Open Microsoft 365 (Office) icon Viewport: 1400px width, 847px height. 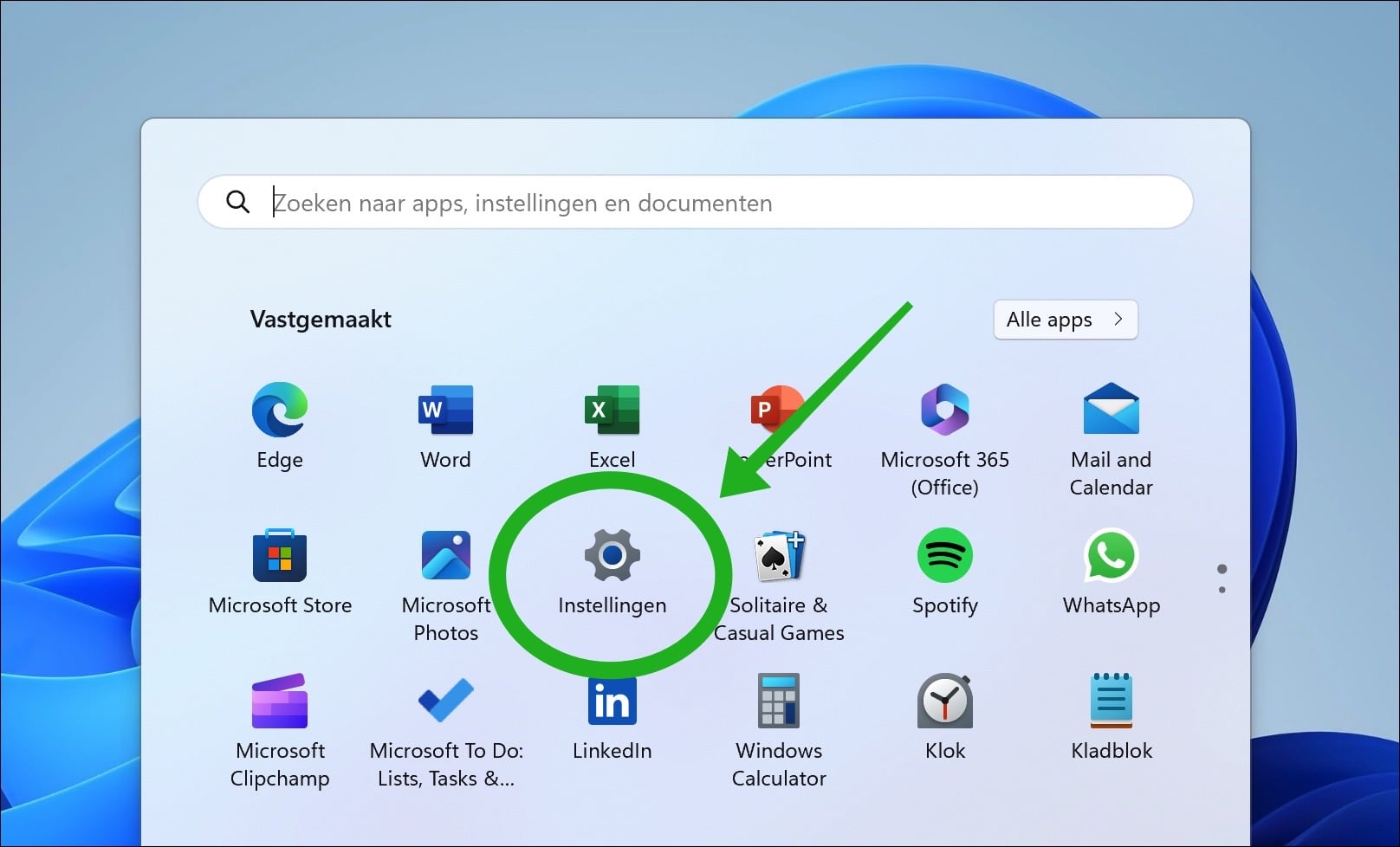945,410
